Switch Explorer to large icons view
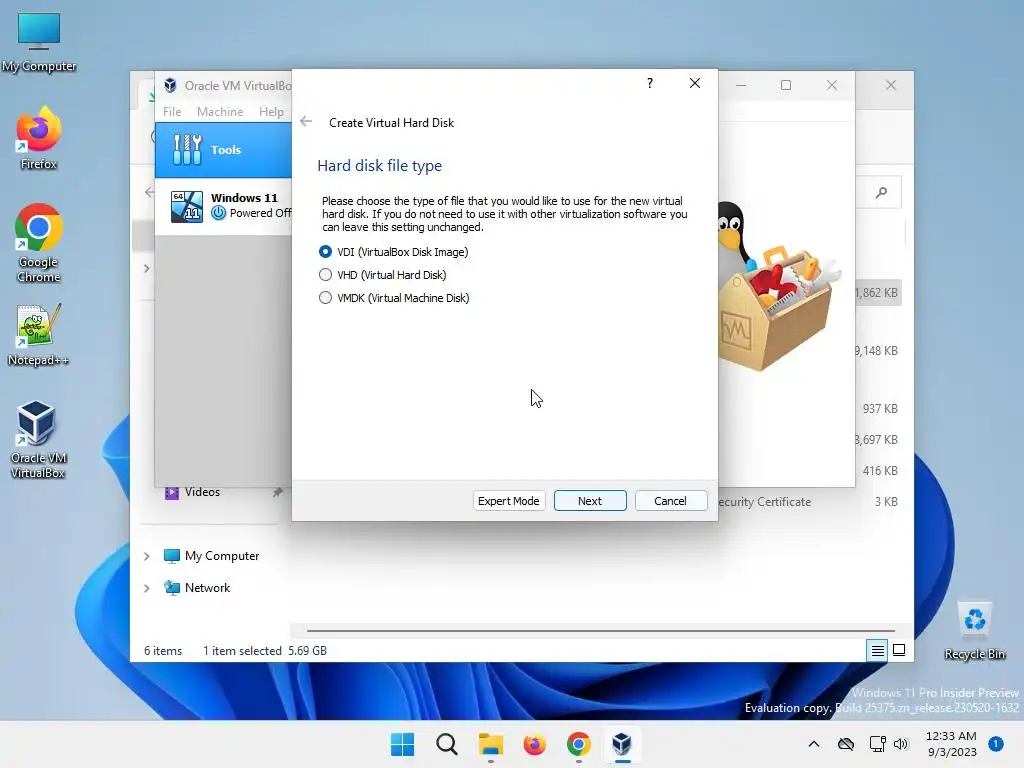The image size is (1024, 768). pyautogui.click(x=899, y=650)
